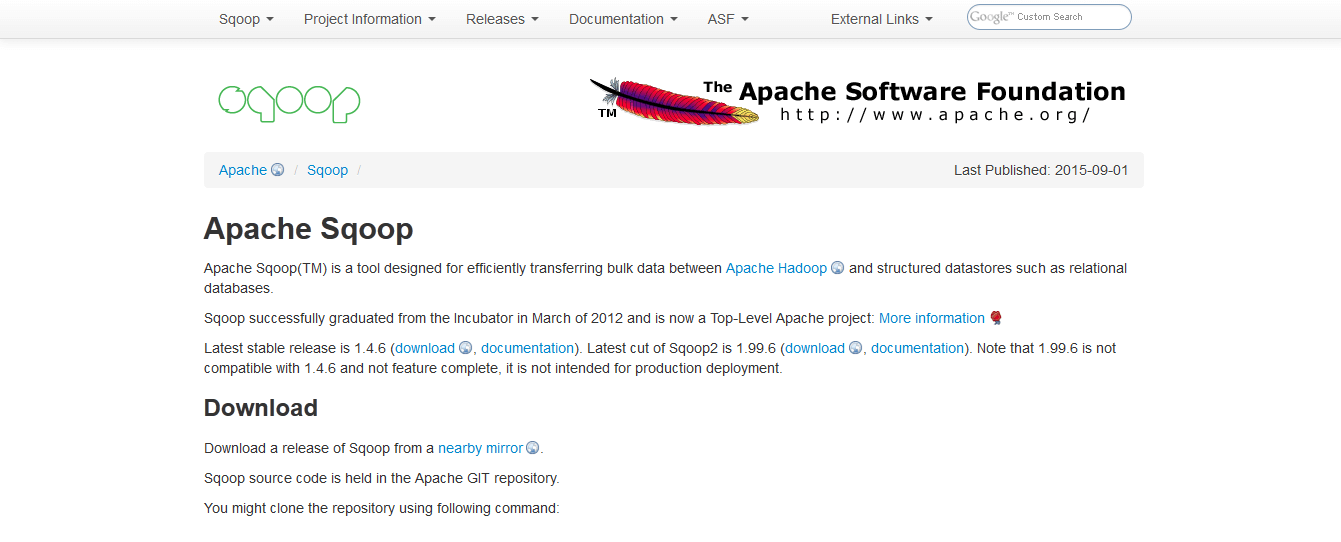Click external link icon beside Apache breadcrumb
This screenshot has height=542, width=1341.
point(277,170)
